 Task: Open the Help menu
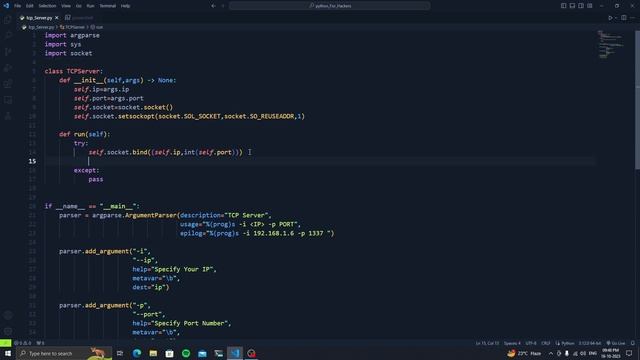point(126,6)
